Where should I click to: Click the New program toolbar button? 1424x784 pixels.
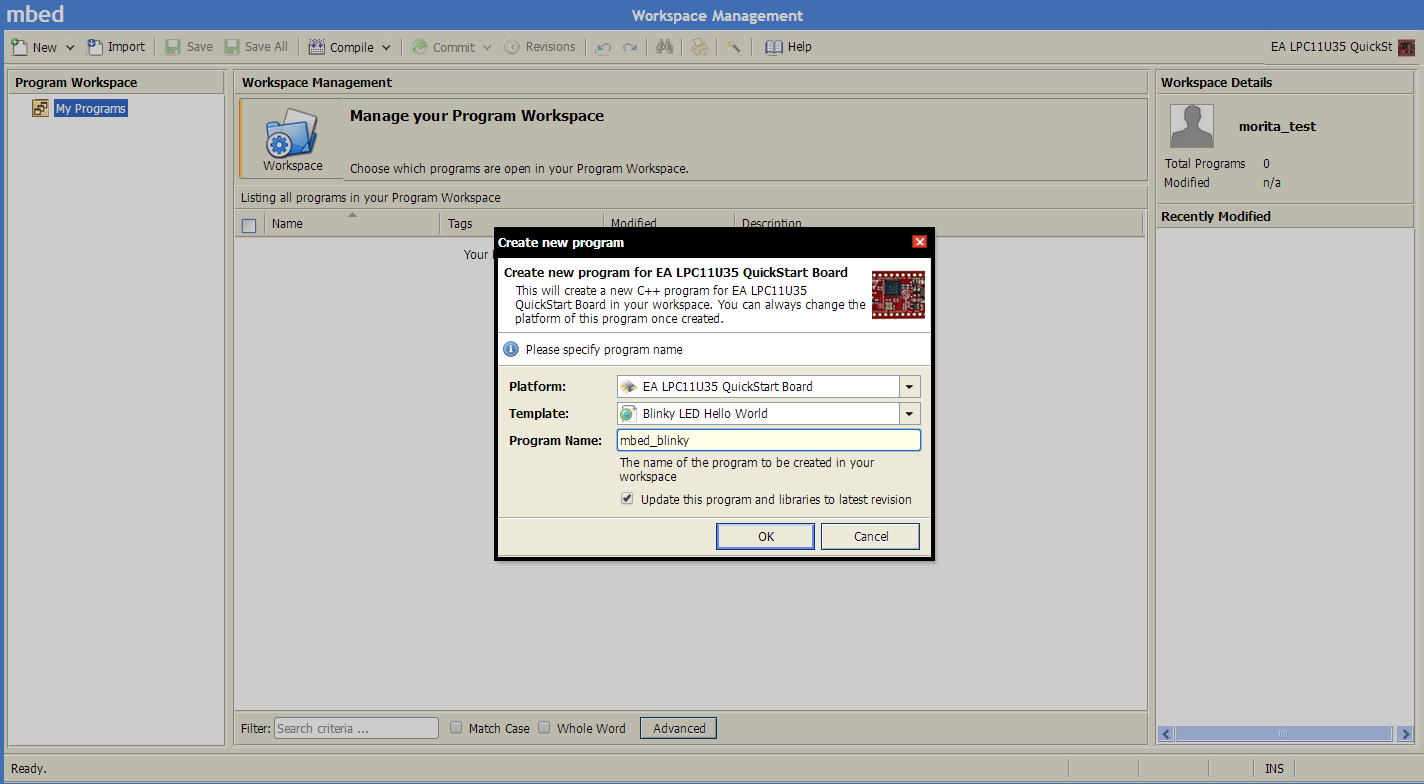click(35, 47)
